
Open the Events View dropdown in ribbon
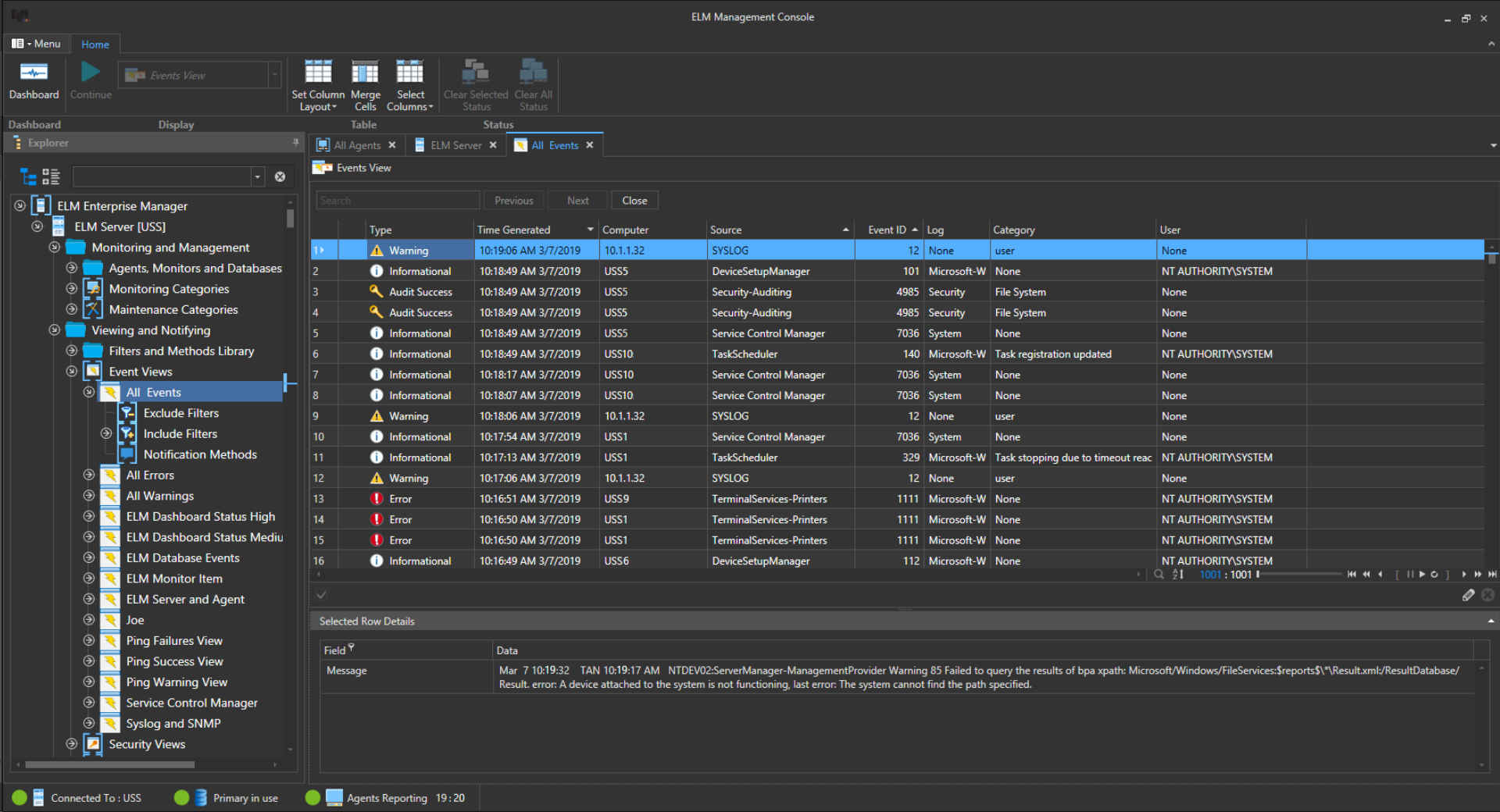[274, 75]
